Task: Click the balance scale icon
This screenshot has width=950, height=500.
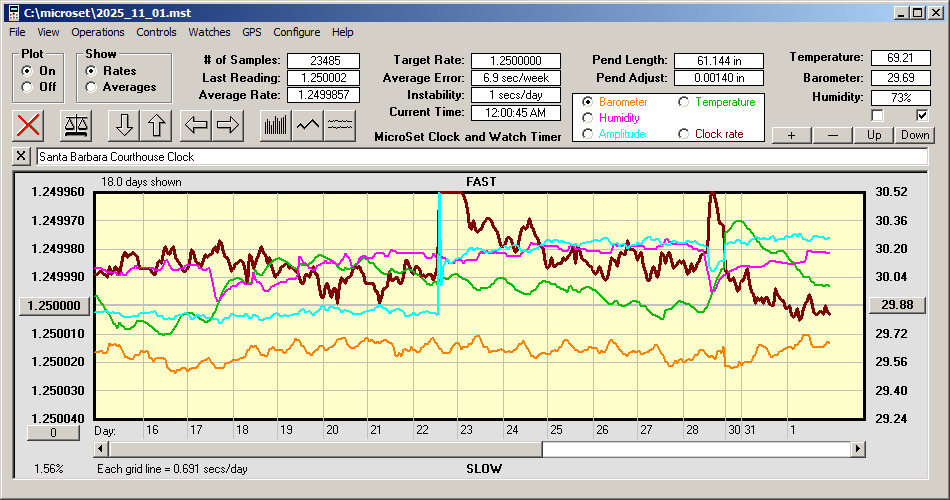Action: click(75, 126)
